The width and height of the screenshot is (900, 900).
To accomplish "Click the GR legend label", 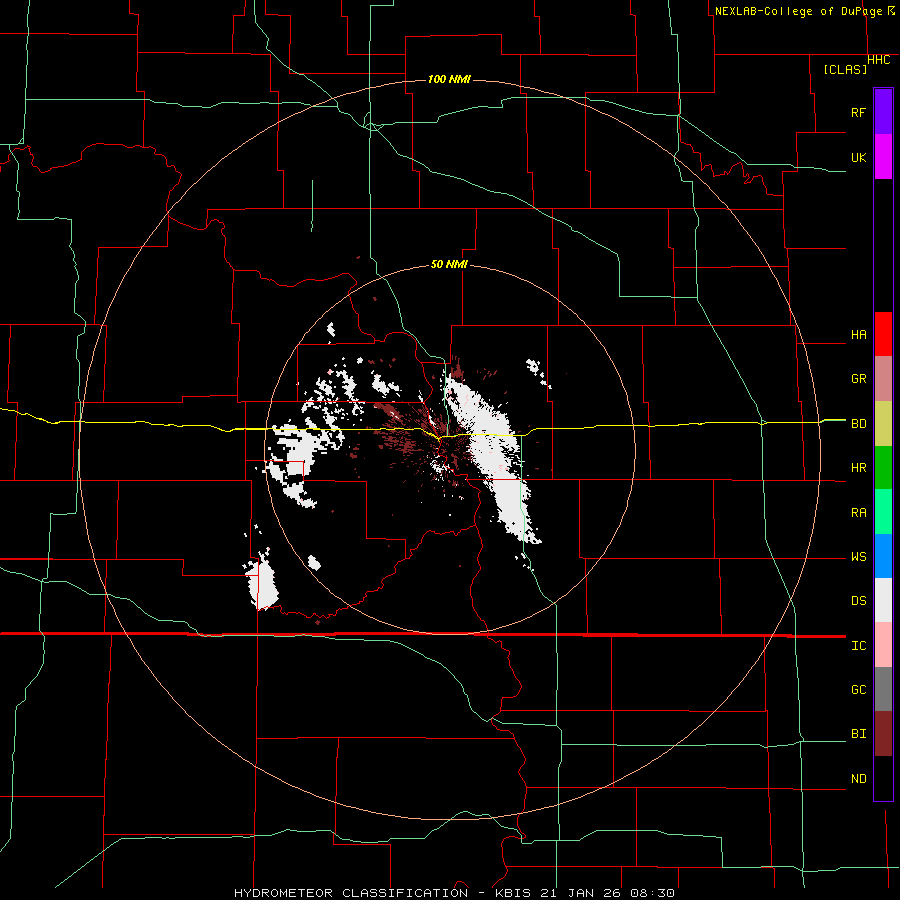I will [x=858, y=379].
